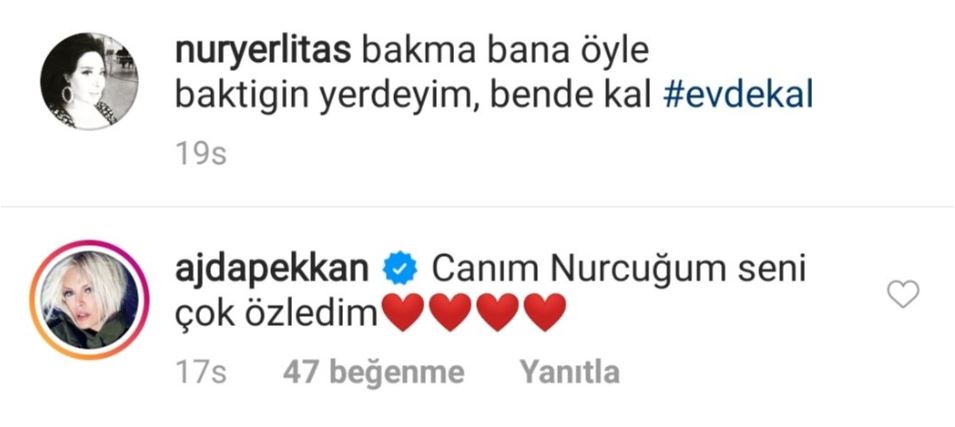
Task: Click the divider line between caption and comment
Action: click(478, 206)
